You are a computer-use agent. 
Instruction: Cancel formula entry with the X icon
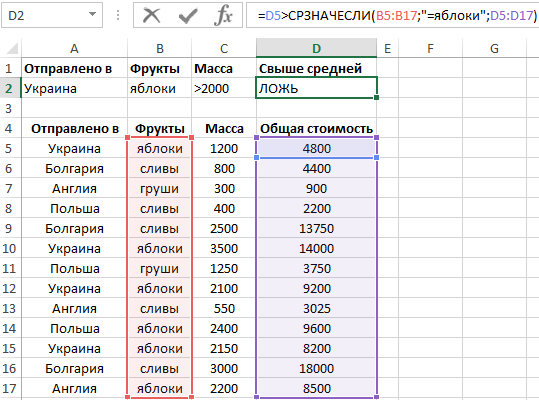tap(152, 15)
